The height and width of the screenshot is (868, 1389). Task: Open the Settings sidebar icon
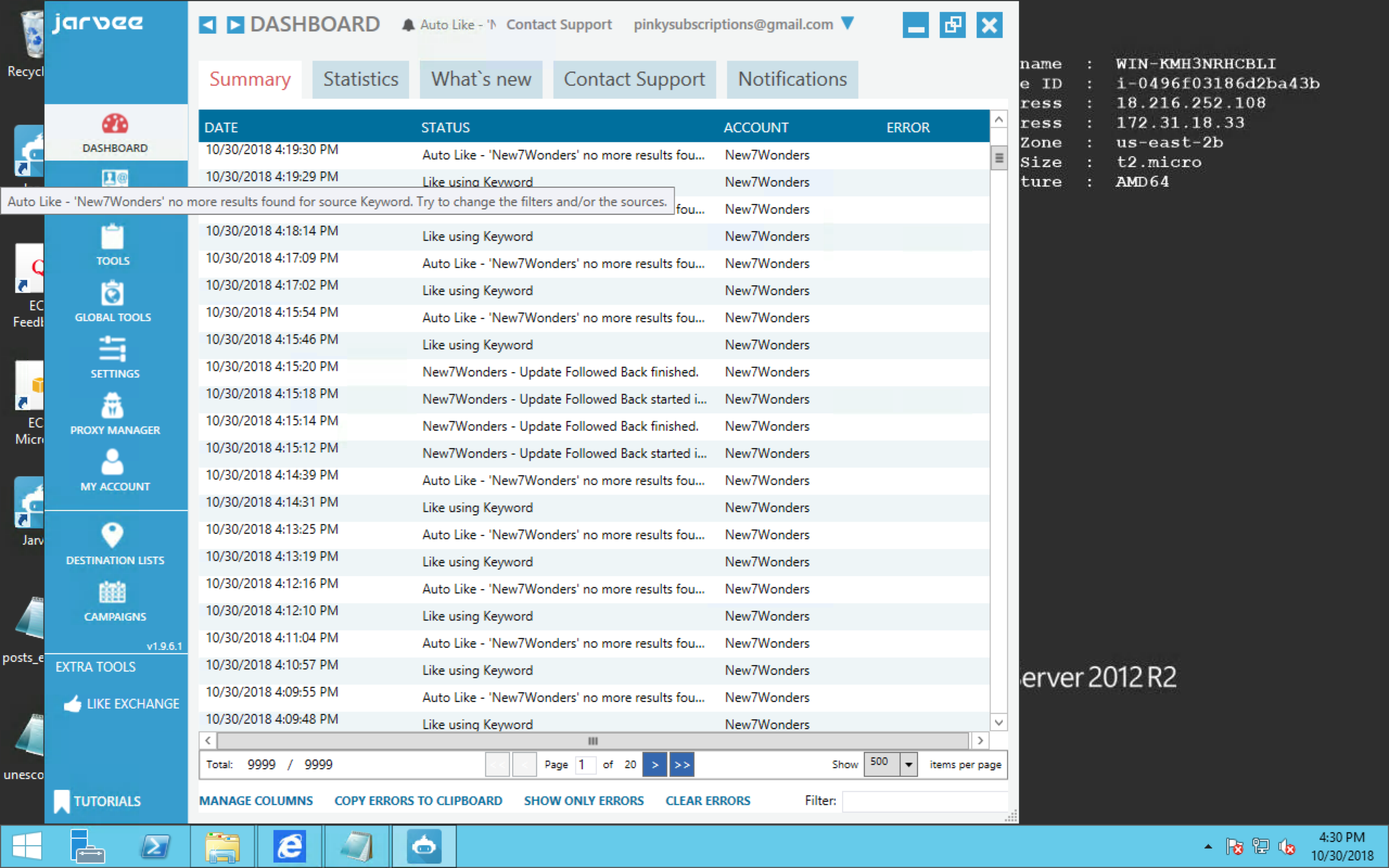point(114,358)
